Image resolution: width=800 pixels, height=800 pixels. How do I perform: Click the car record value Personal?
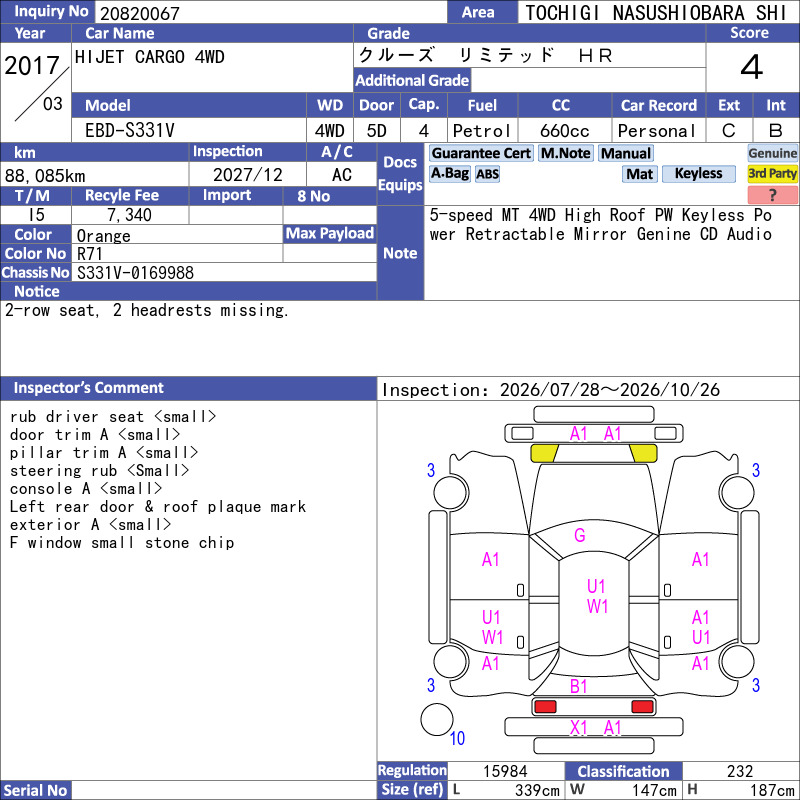pos(656,131)
